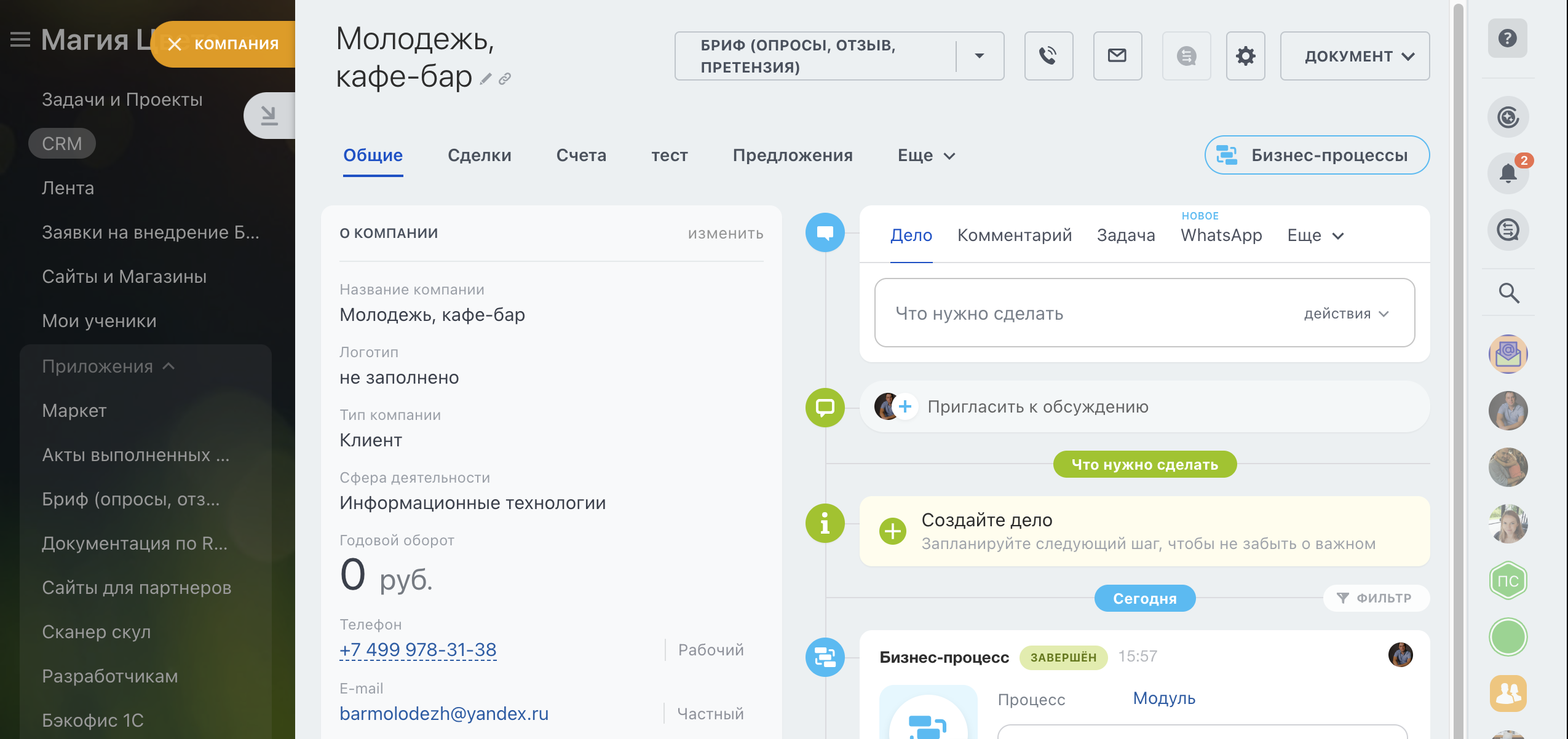Click green plus icon to create activity
1568x739 pixels.
click(x=893, y=531)
